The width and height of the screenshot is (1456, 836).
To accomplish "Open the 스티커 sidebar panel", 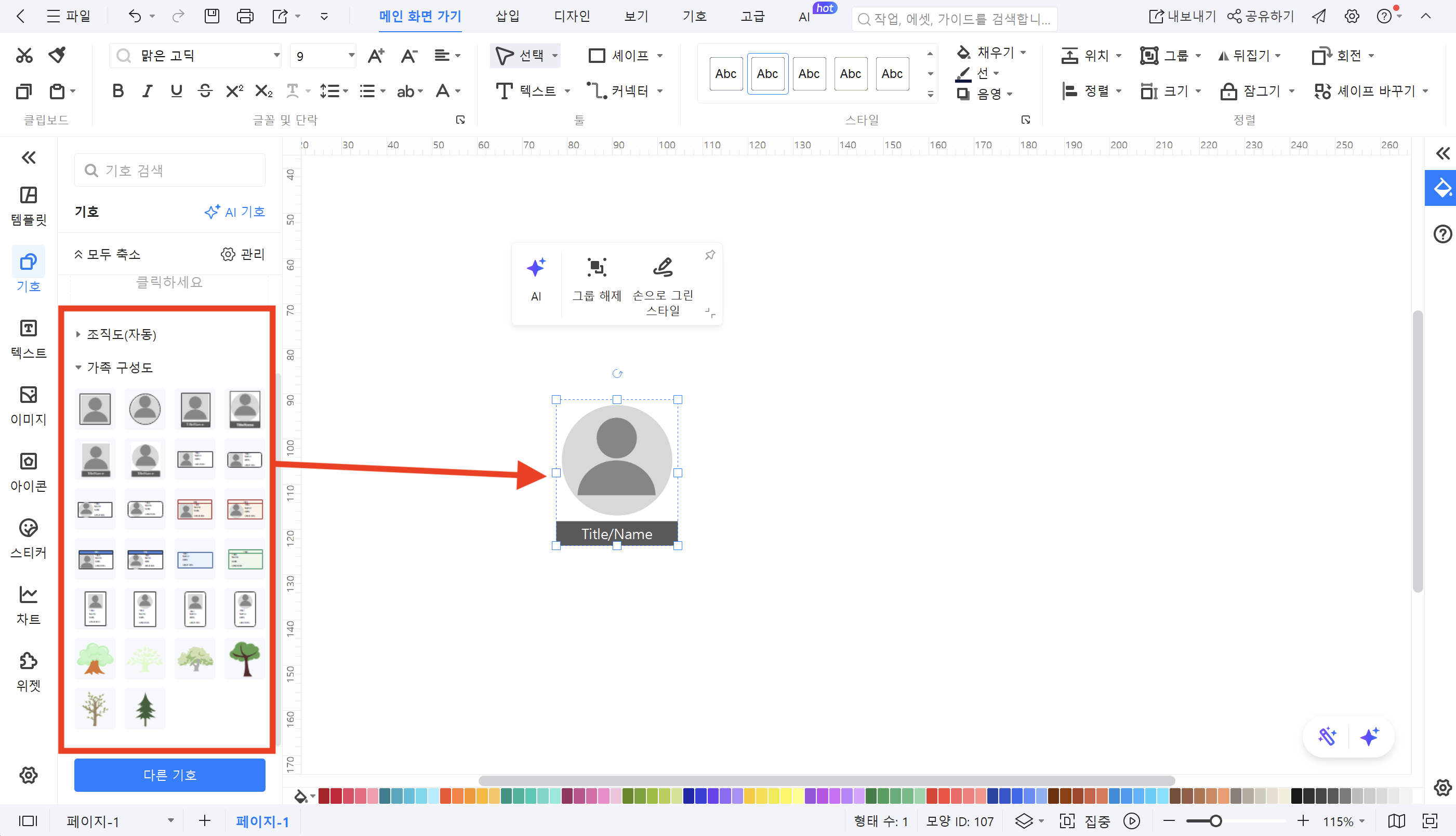I will pyautogui.click(x=28, y=538).
